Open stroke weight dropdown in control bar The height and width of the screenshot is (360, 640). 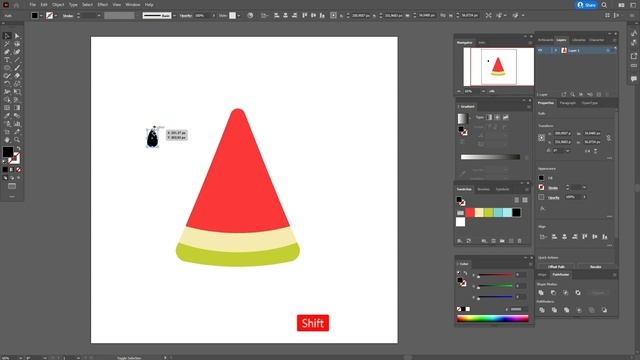99,16
